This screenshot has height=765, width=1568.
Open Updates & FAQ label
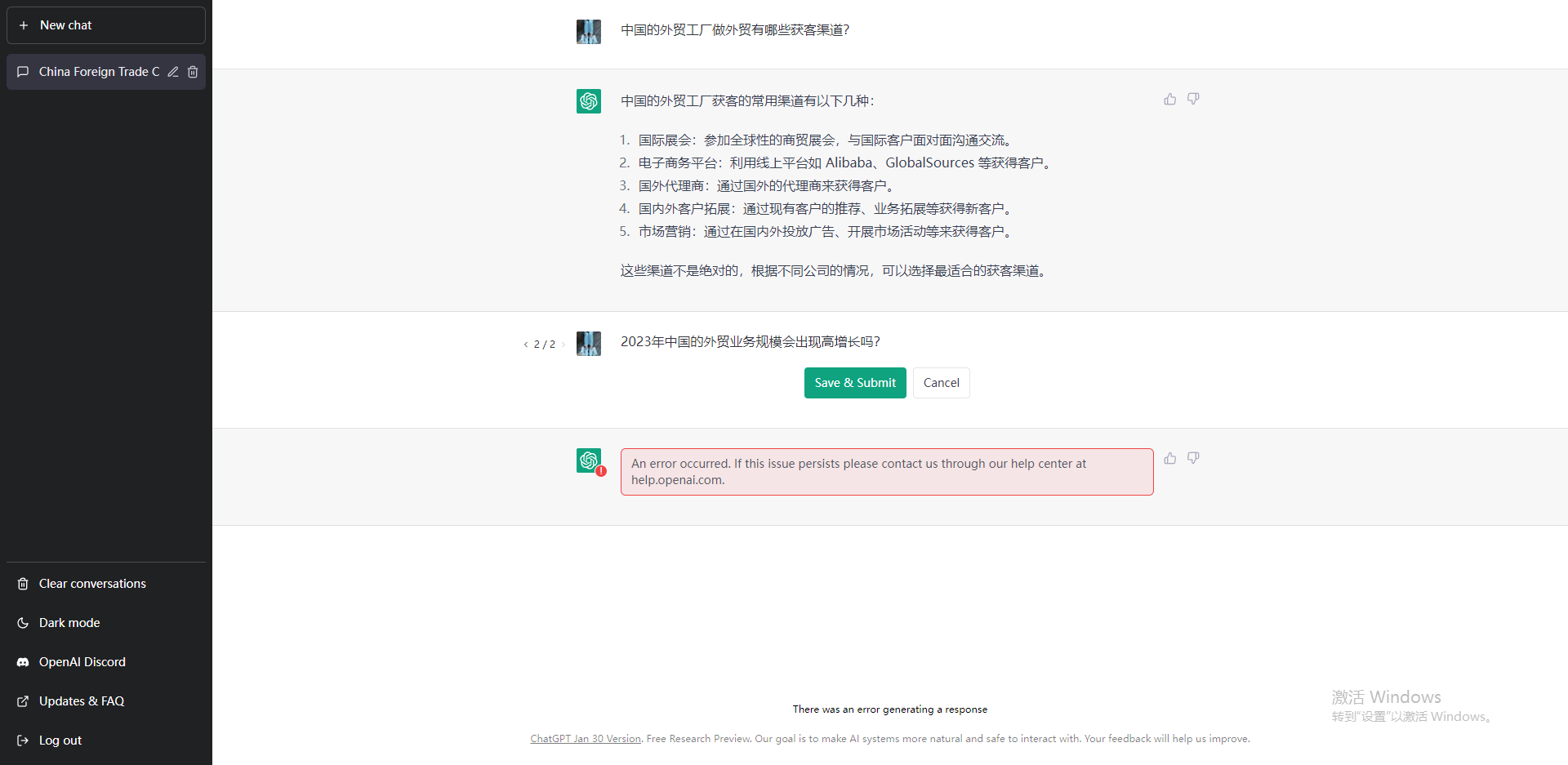pyautogui.click(x=82, y=701)
